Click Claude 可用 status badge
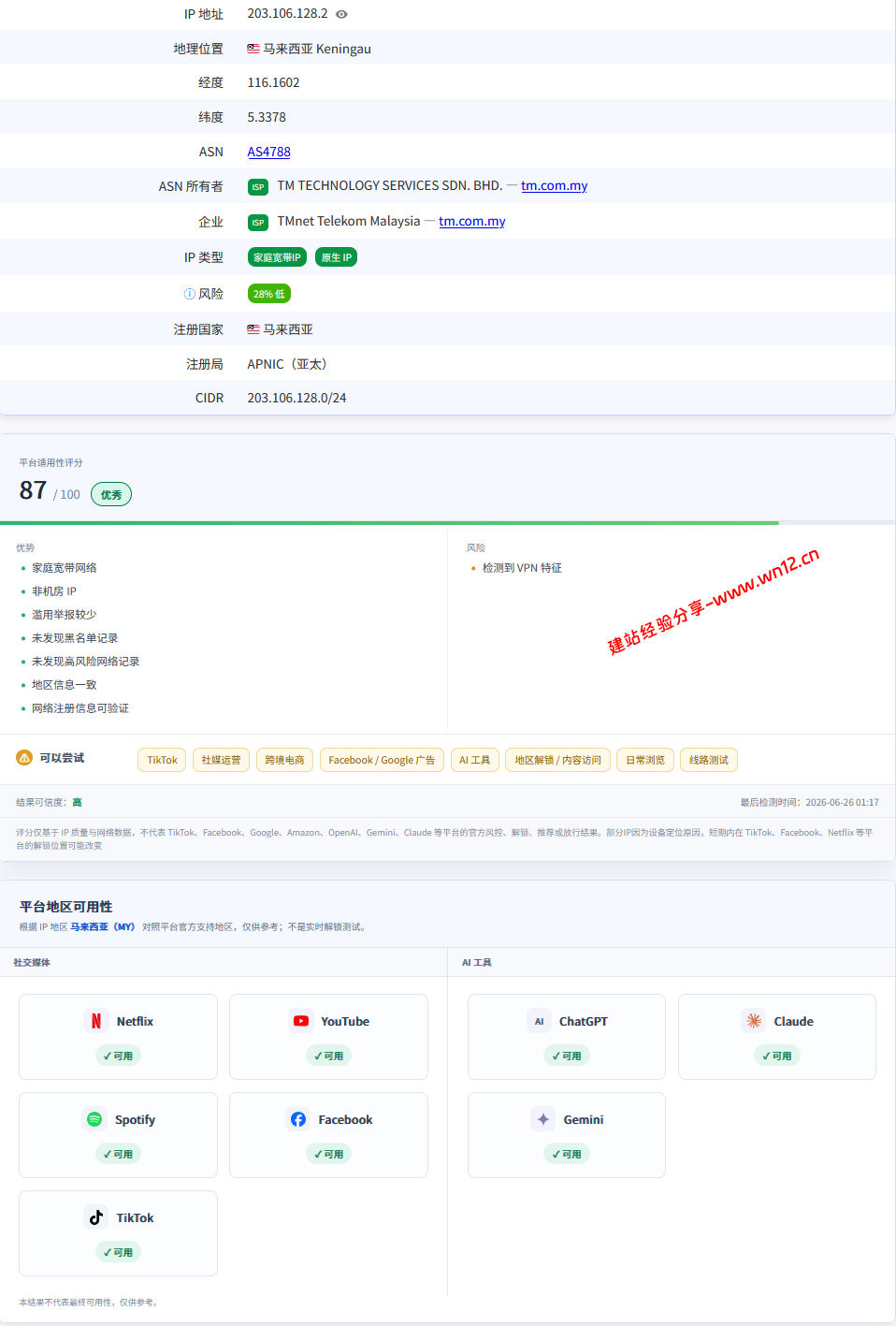 (x=777, y=1056)
